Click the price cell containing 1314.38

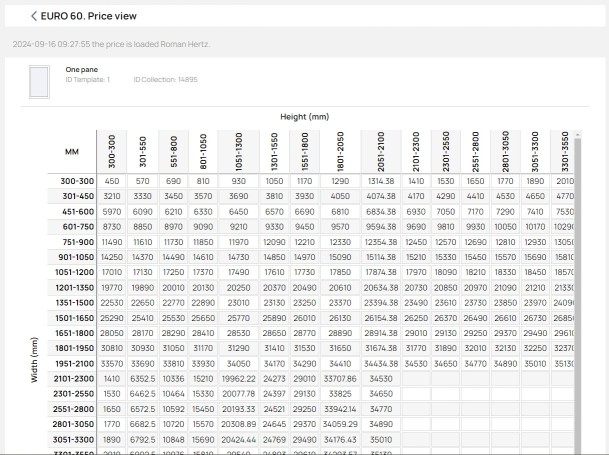pyautogui.click(x=381, y=181)
